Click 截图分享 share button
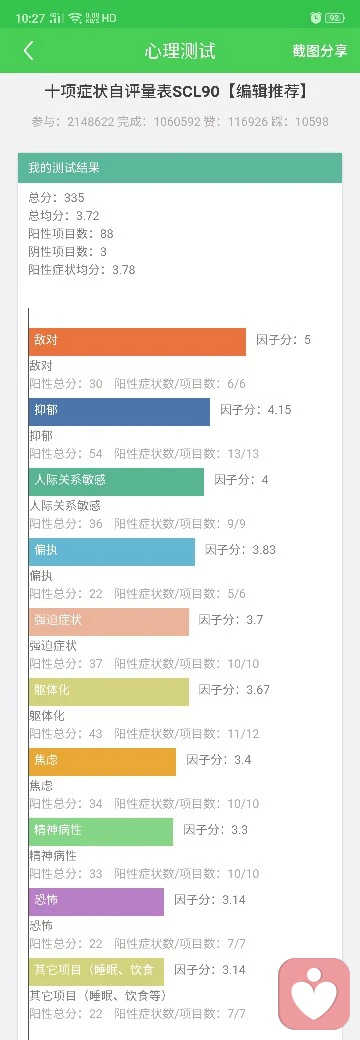 320,51
